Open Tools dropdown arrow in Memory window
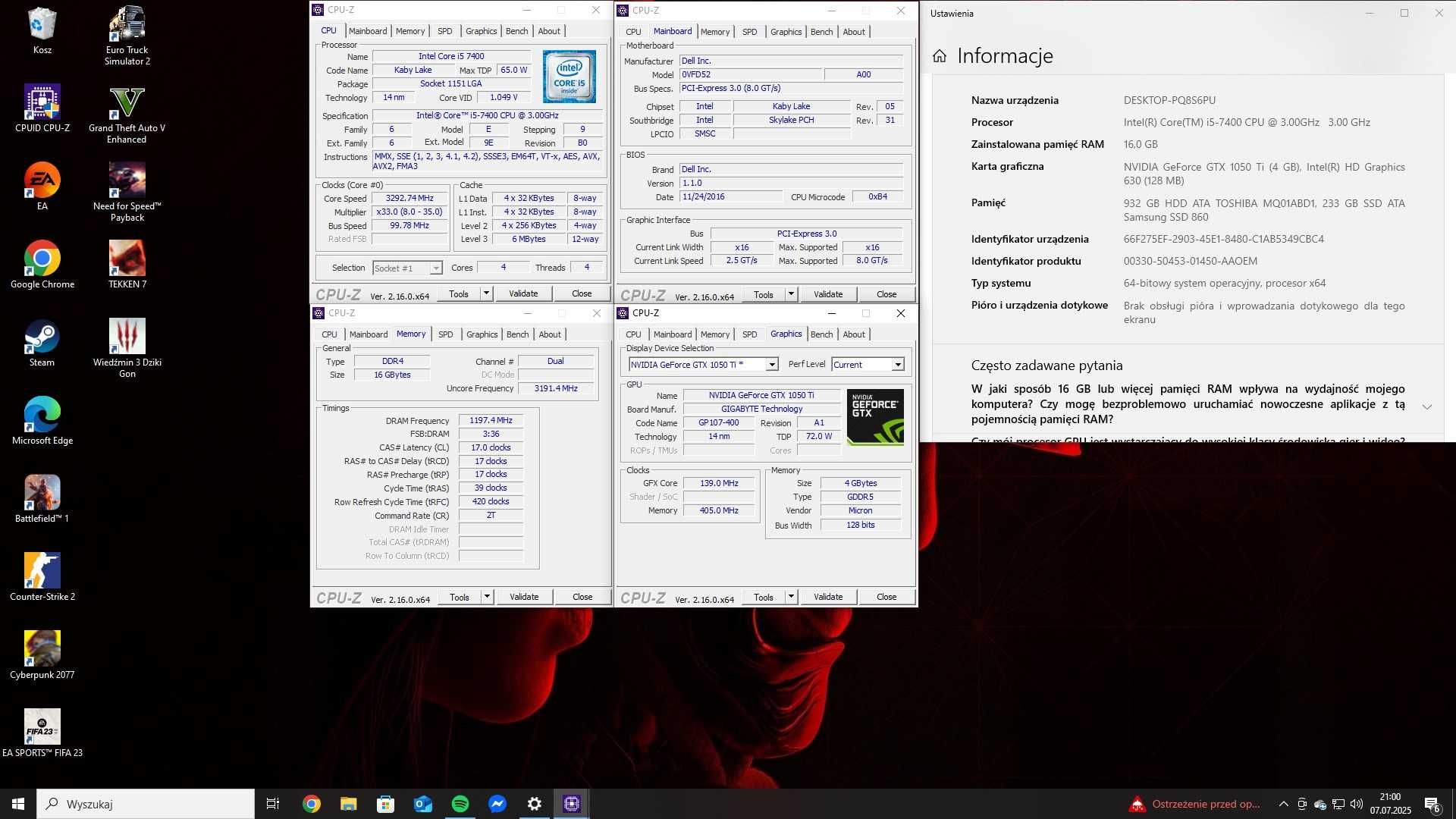The image size is (1456, 819). coord(487,597)
